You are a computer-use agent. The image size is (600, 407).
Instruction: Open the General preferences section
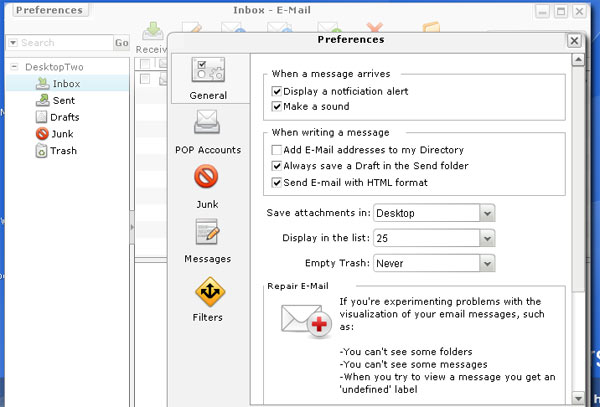[x=209, y=78]
